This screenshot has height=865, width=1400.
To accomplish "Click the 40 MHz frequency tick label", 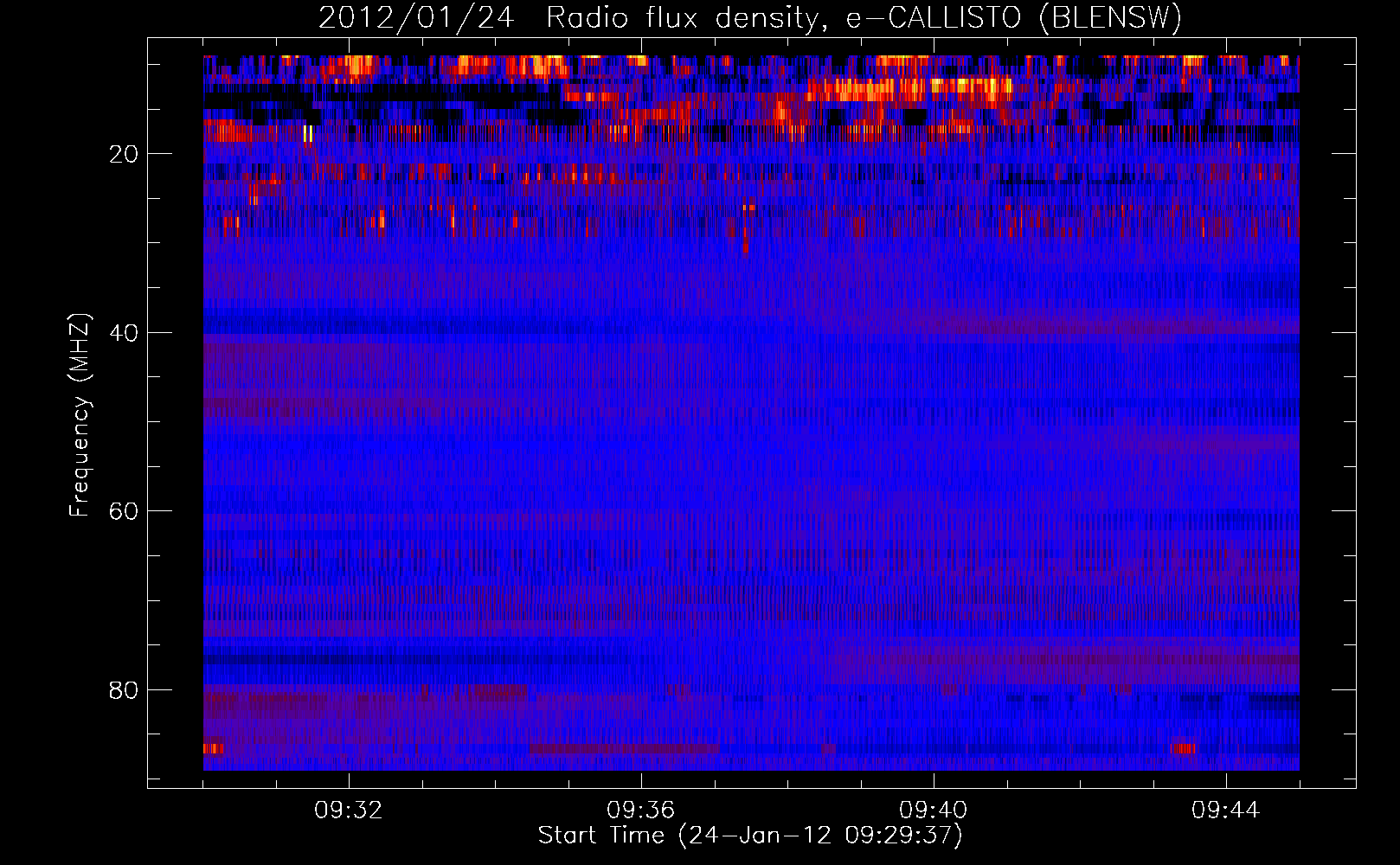I will 125,333.
